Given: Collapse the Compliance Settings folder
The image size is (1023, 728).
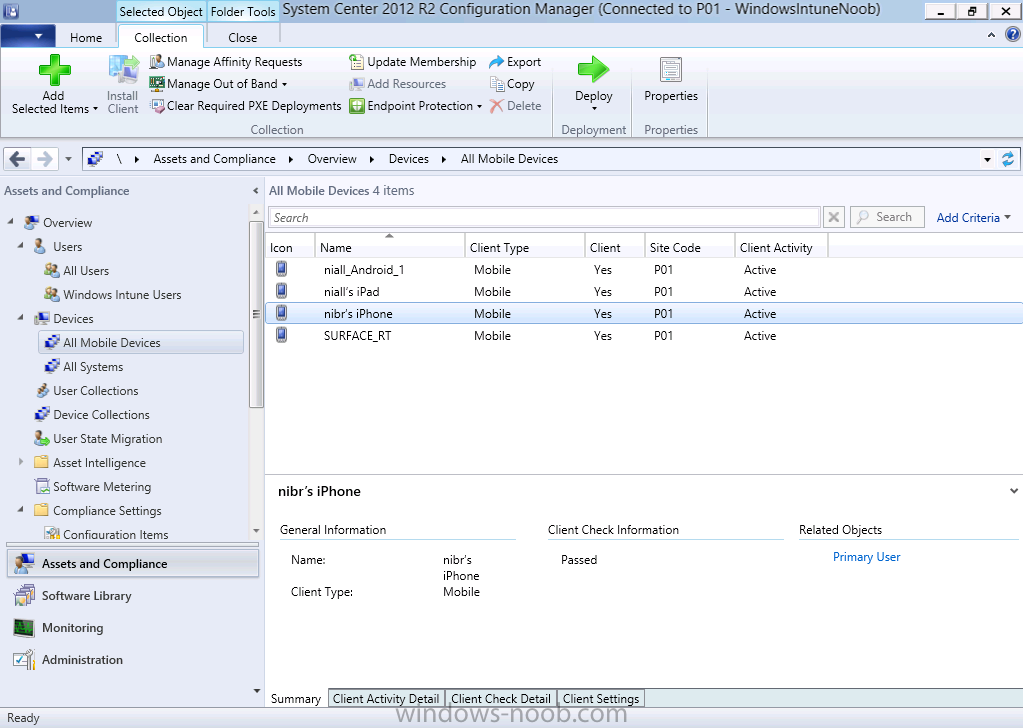Looking at the screenshot, I should coord(21,509).
